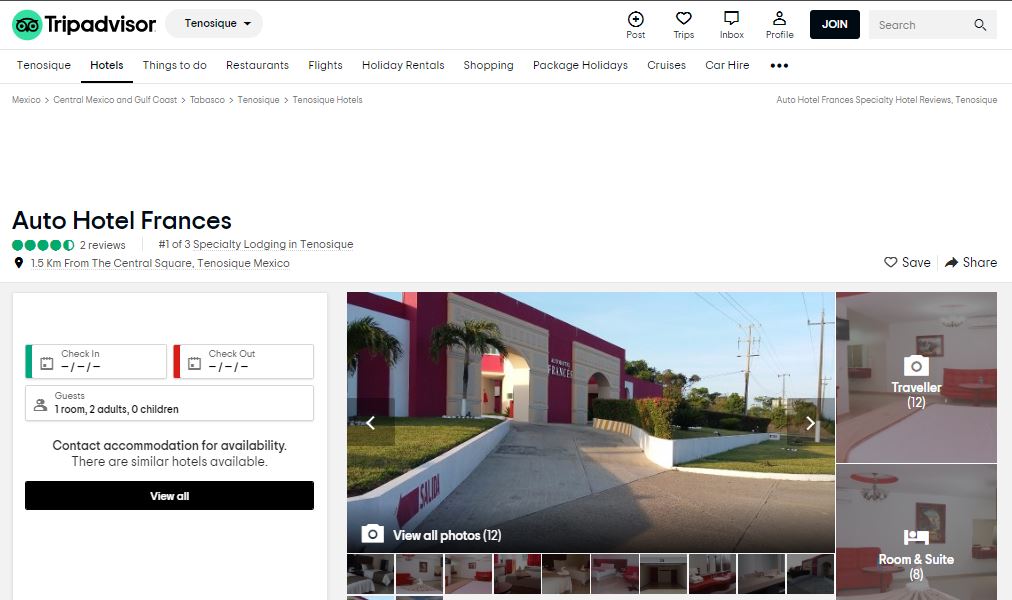Click Mexico breadcrumb link
The width and height of the screenshot is (1012, 600).
[x=26, y=100]
